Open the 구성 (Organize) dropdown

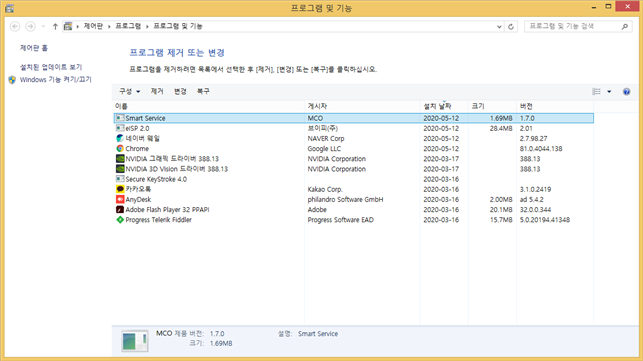(130, 91)
